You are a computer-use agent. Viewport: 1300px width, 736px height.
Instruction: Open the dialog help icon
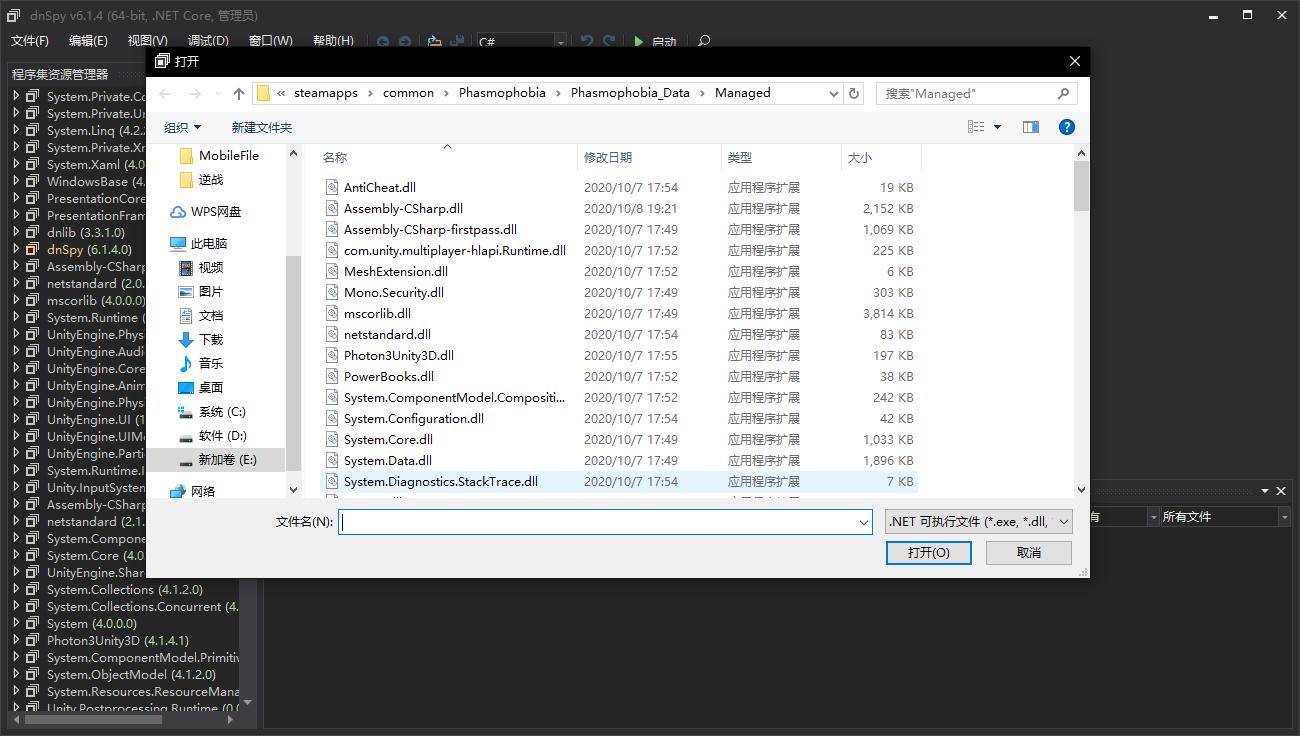(x=1066, y=127)
